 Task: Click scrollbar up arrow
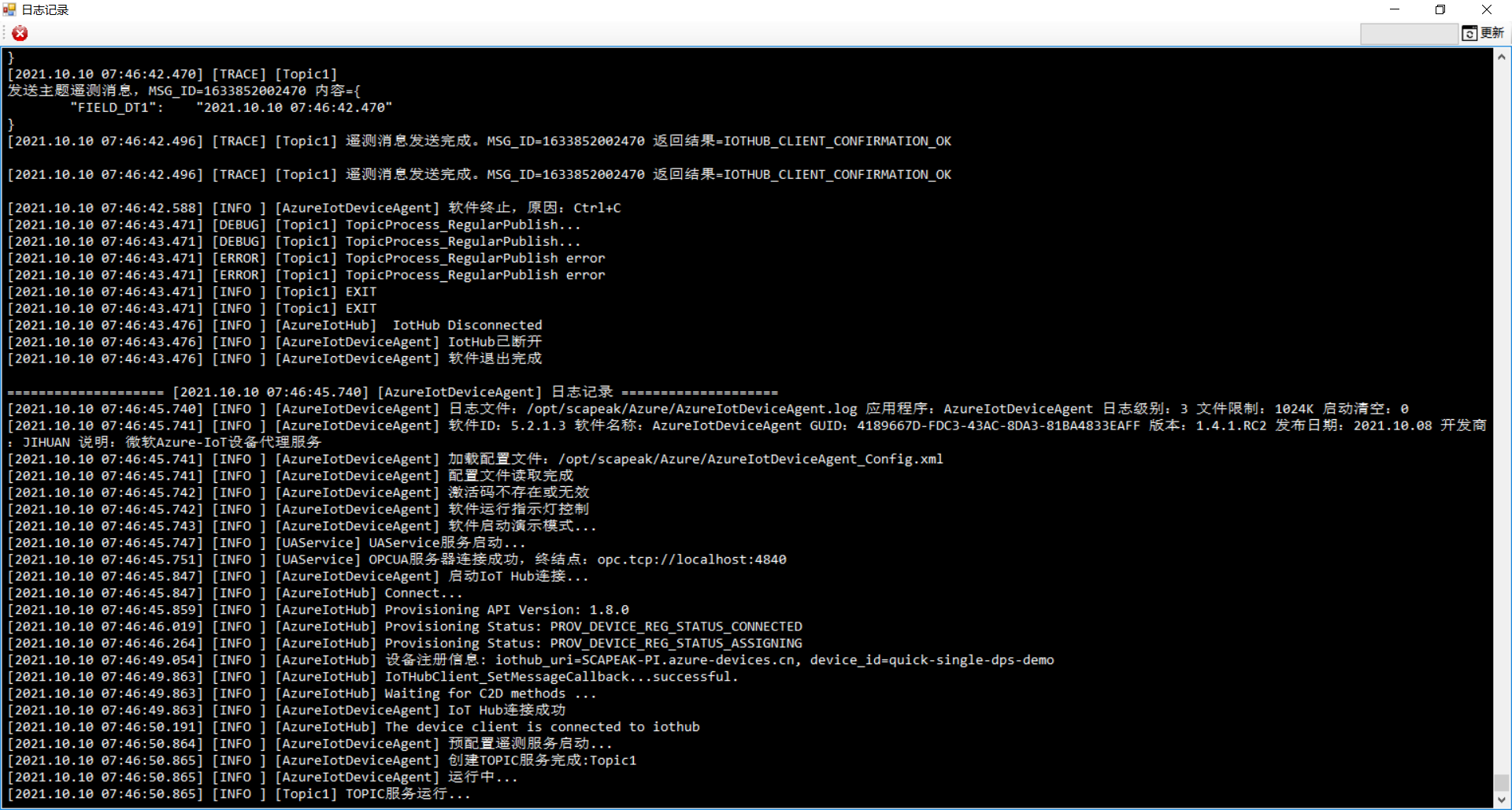[x=1502, y=57]
